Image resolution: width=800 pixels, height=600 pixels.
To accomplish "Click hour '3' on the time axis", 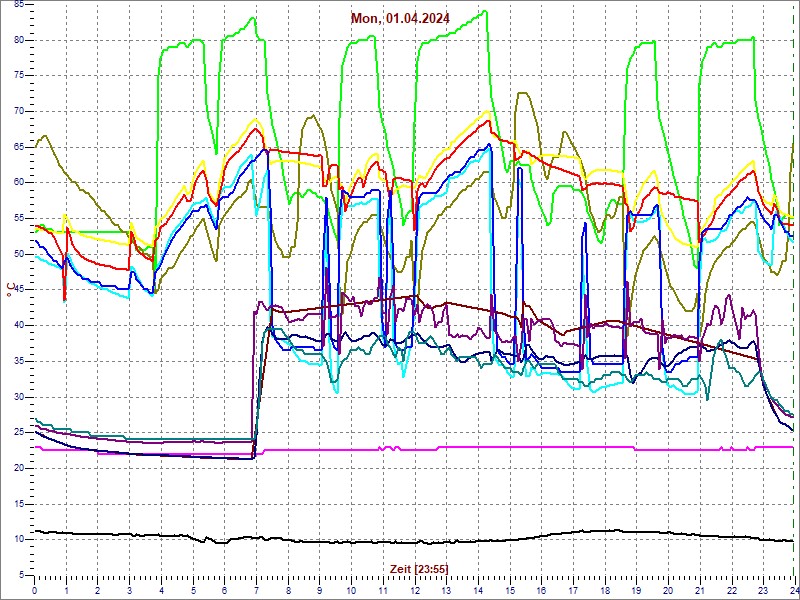I will pos(129,589).
